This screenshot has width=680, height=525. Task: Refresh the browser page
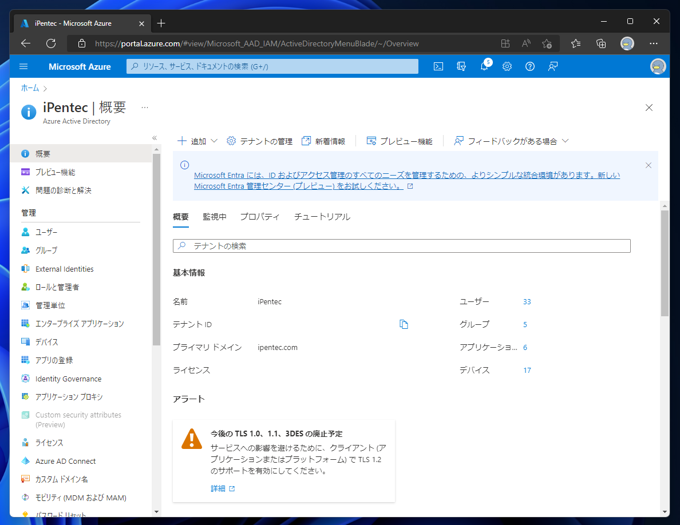[51, 43]
